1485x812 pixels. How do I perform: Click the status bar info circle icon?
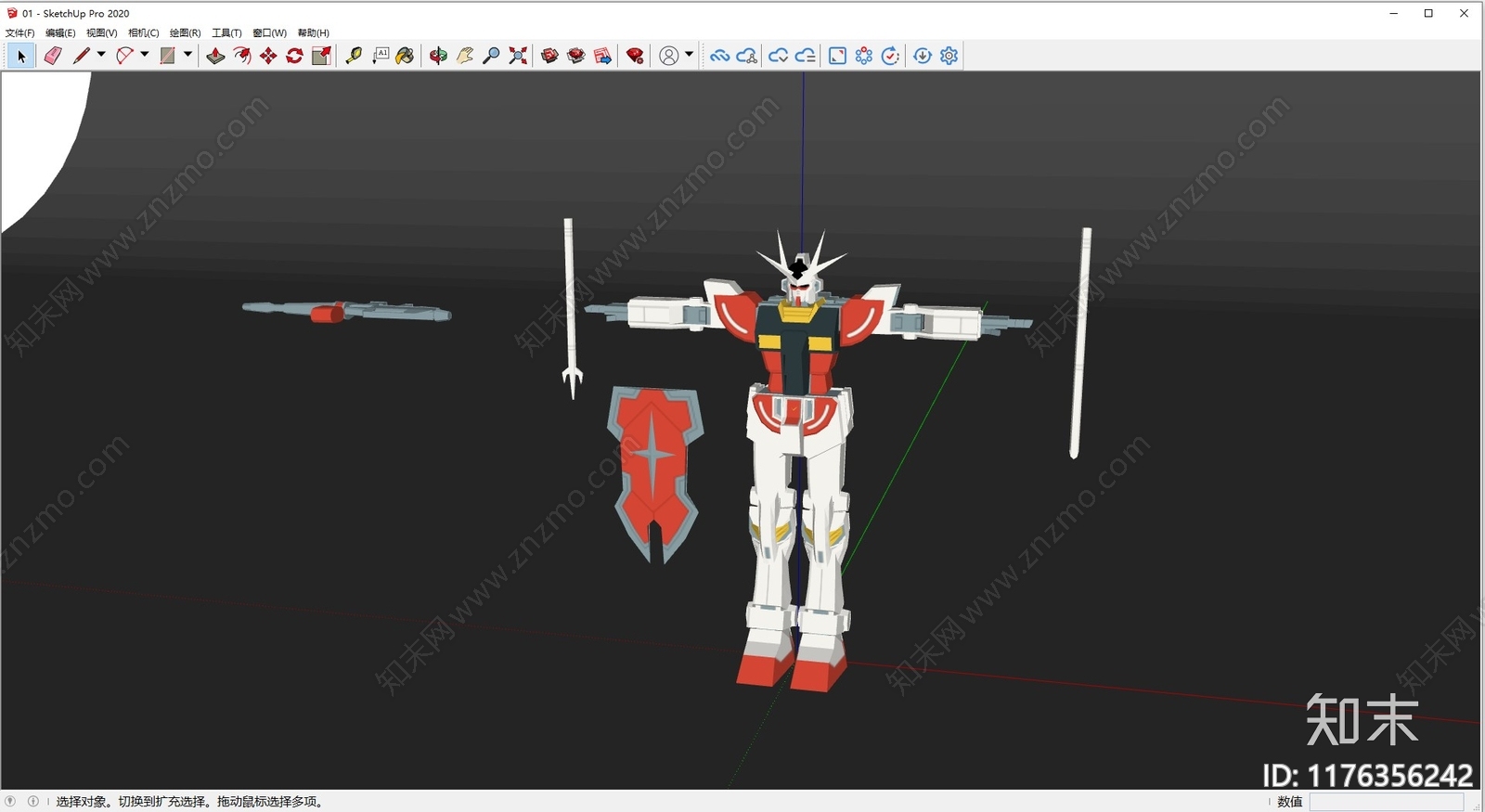[33, 801]
